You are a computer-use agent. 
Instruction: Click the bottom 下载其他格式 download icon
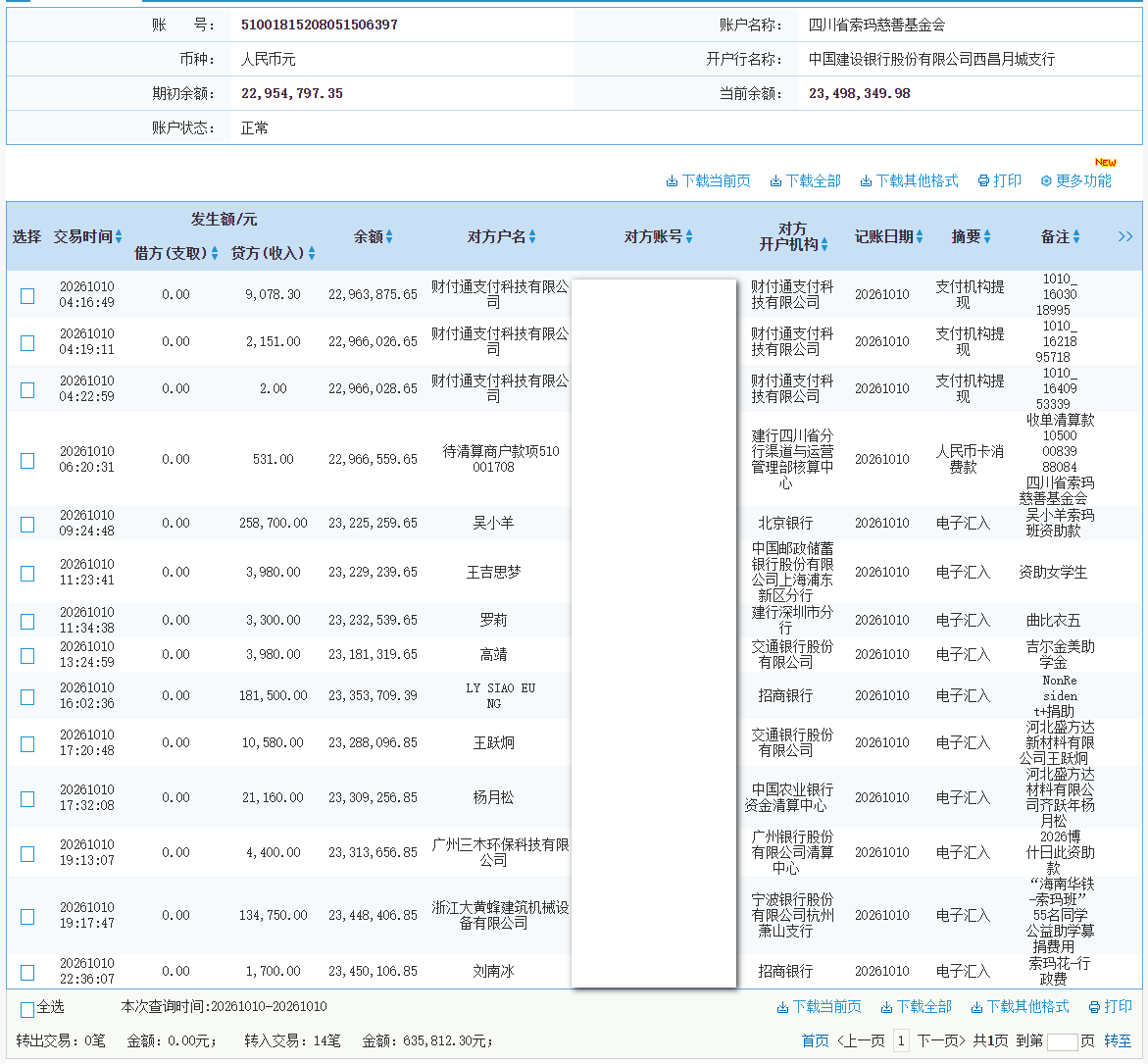point(975,1008)
